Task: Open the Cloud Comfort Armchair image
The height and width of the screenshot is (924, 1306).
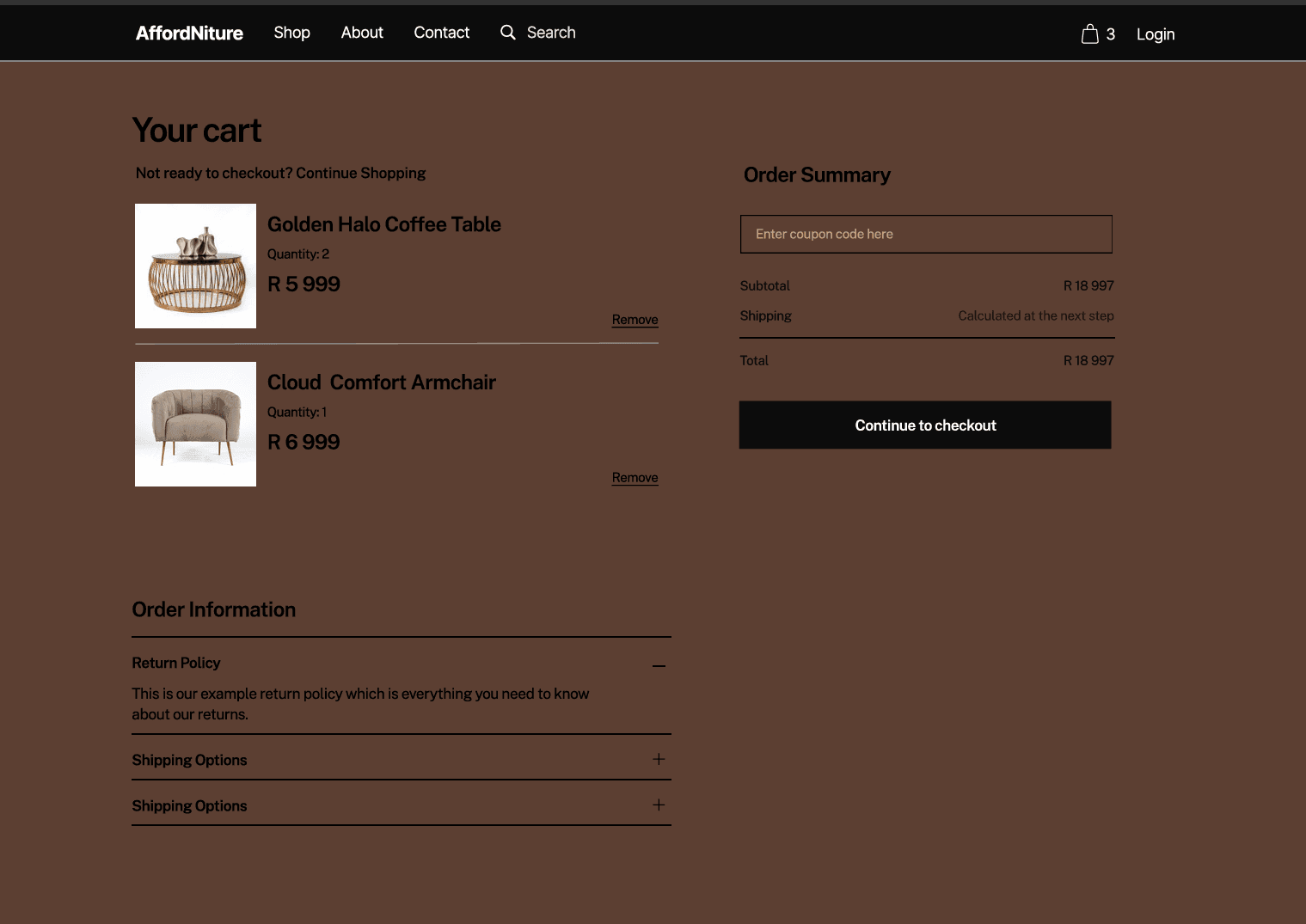Action: (x=195, y=424)
